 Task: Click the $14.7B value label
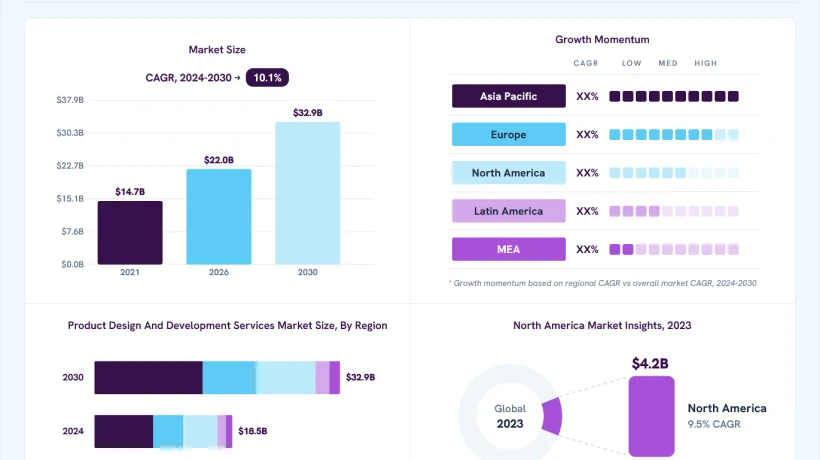click(x=130, y=192)
